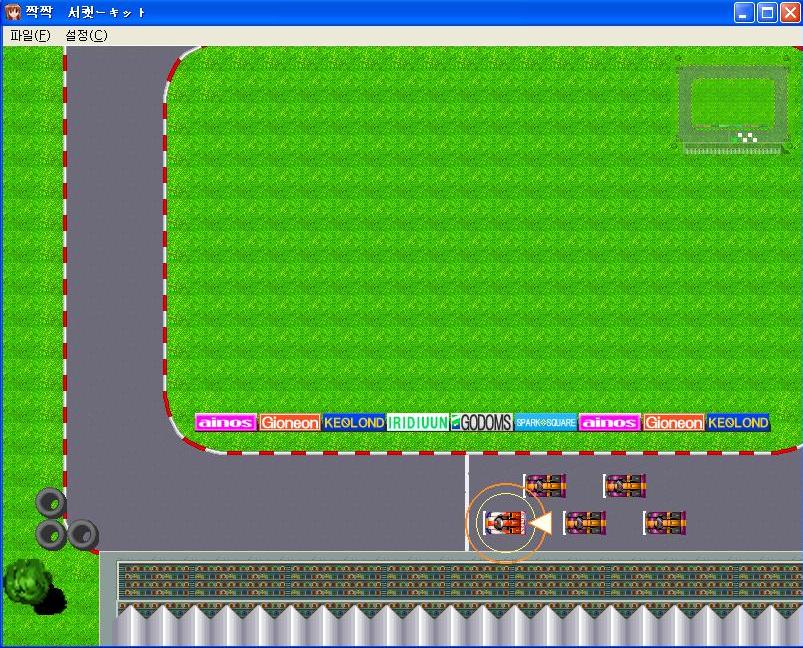The height and width of the screenshot is (648, 803).
Task: Click the red and white player race car
Action: [505, 523]
